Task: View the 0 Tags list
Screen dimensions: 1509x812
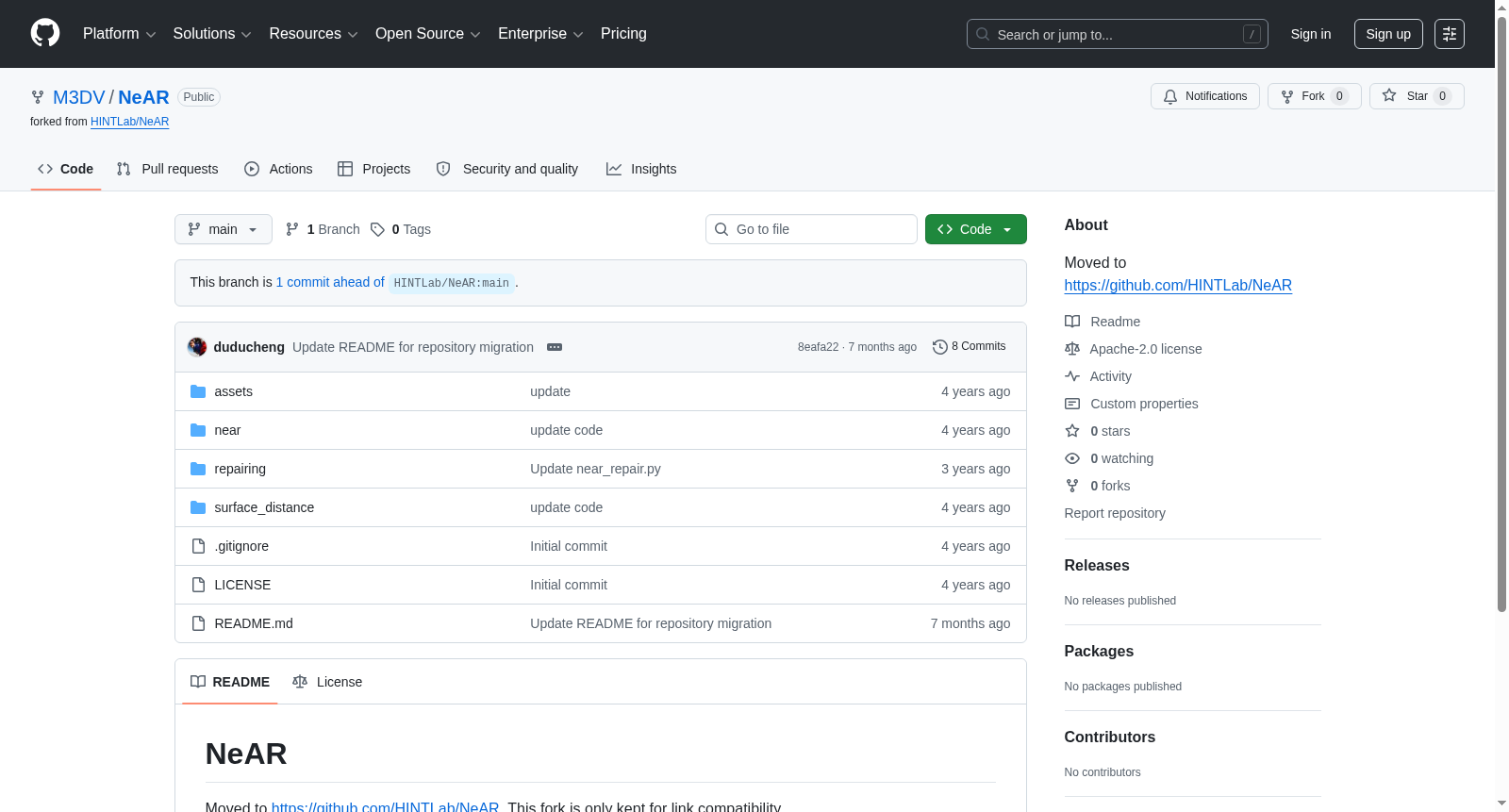Action: pos(401,229)
